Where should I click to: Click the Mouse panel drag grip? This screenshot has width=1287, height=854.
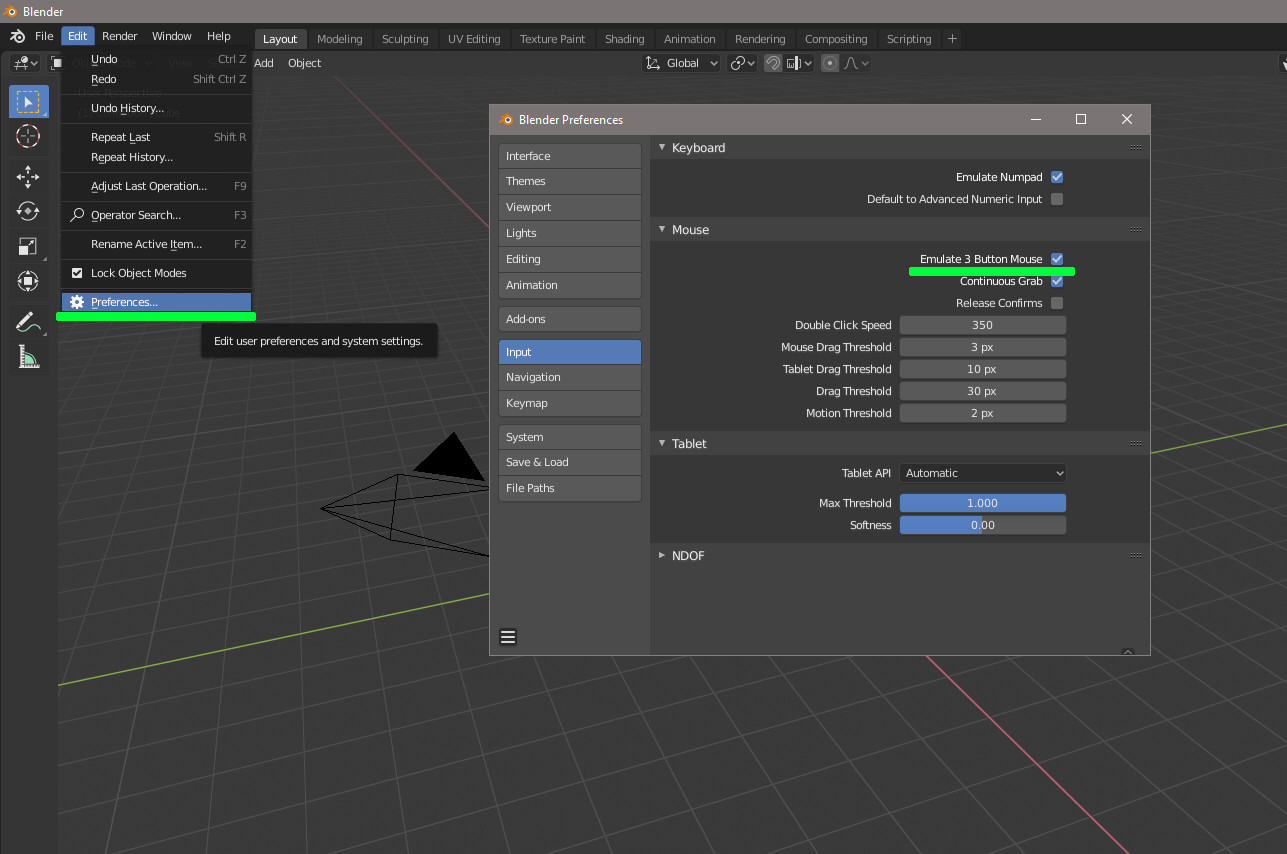(x=1136, y=229)
